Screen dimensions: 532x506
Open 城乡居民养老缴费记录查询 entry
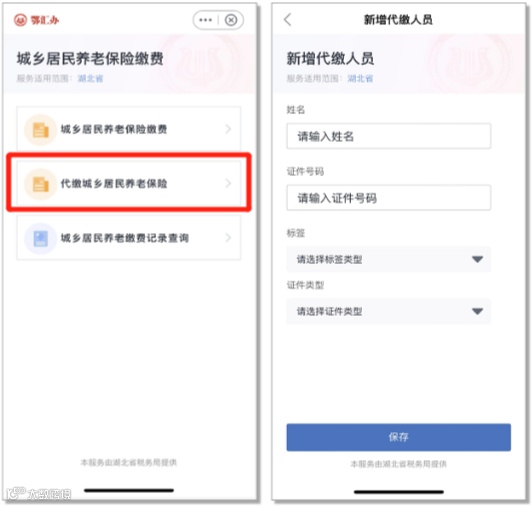(129, 238)
